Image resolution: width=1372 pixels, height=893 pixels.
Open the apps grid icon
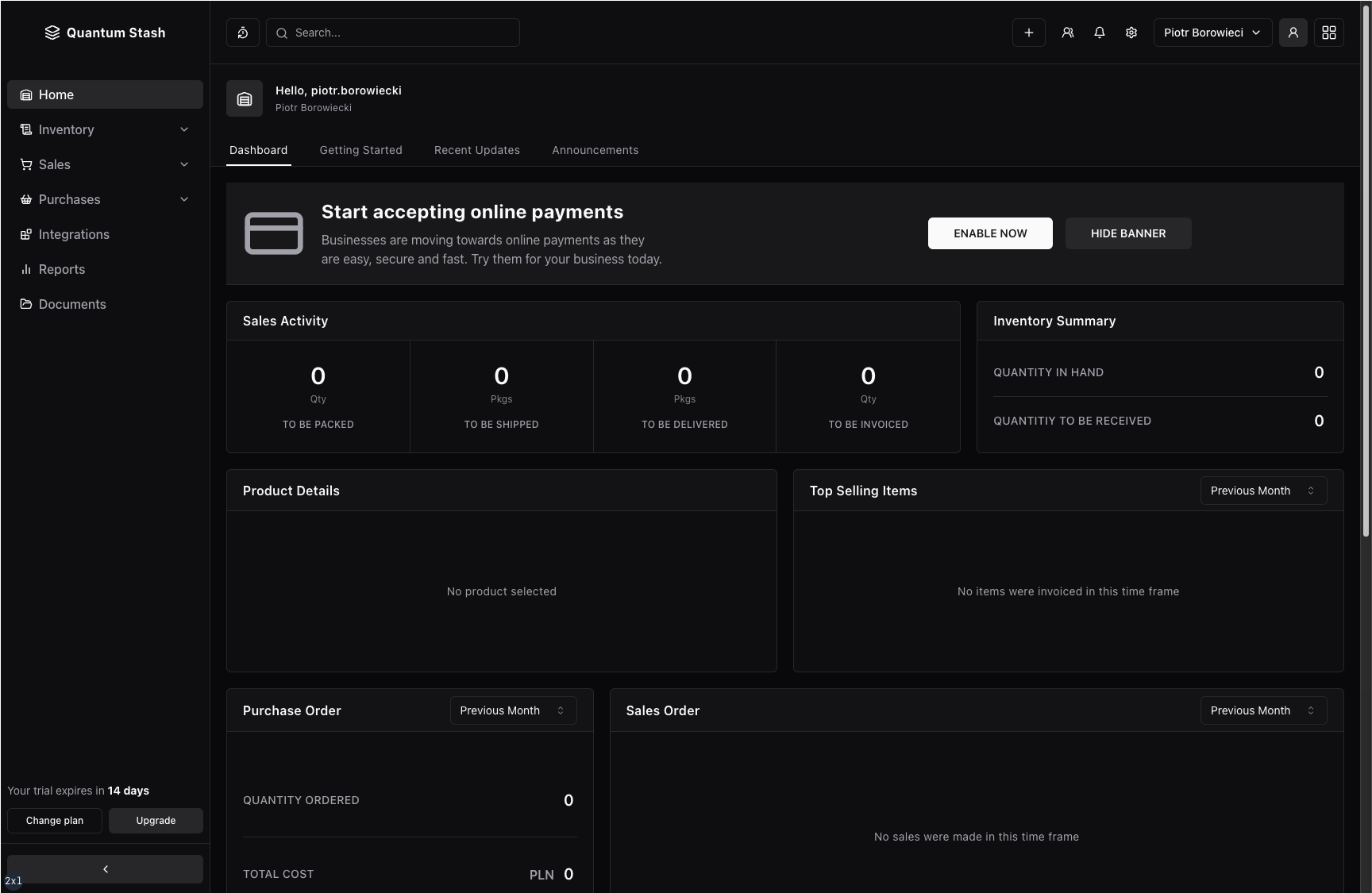[1329, 33]
